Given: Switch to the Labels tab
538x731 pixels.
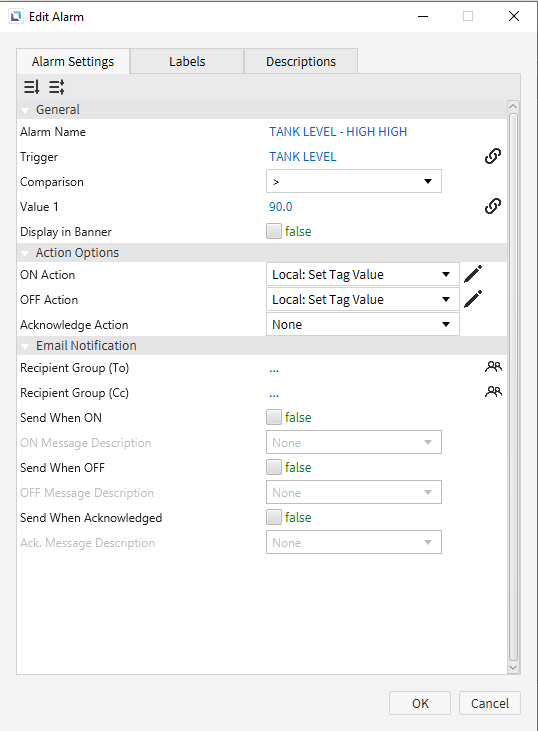Looking at the screenshot, I should coord(187,61).
